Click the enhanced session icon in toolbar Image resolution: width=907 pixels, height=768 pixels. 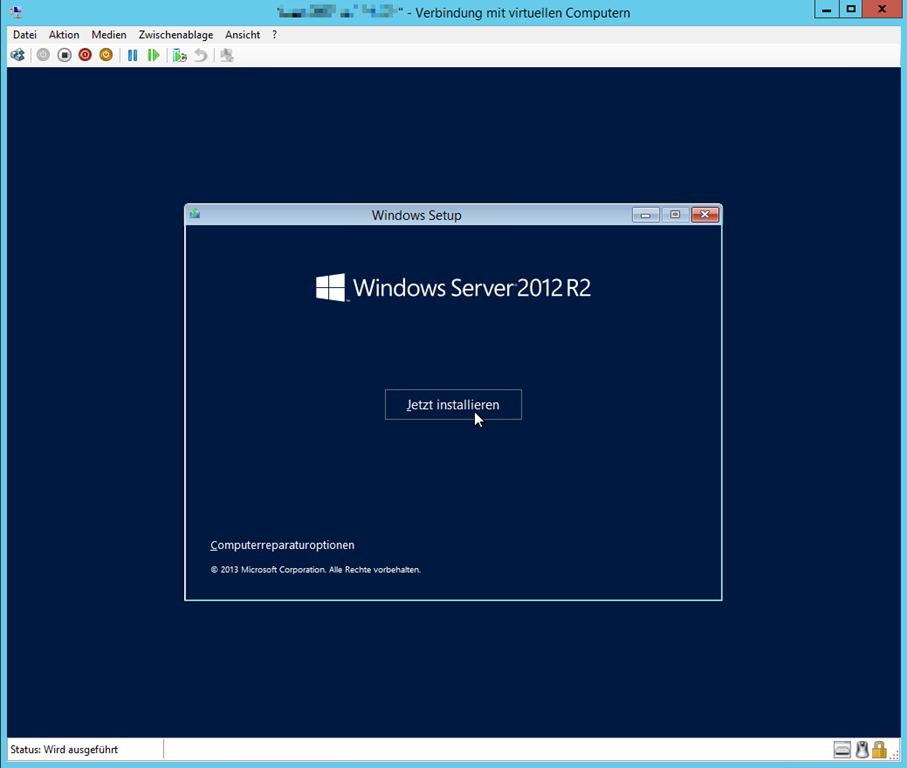pyautogui.click(x=227, y=55)
